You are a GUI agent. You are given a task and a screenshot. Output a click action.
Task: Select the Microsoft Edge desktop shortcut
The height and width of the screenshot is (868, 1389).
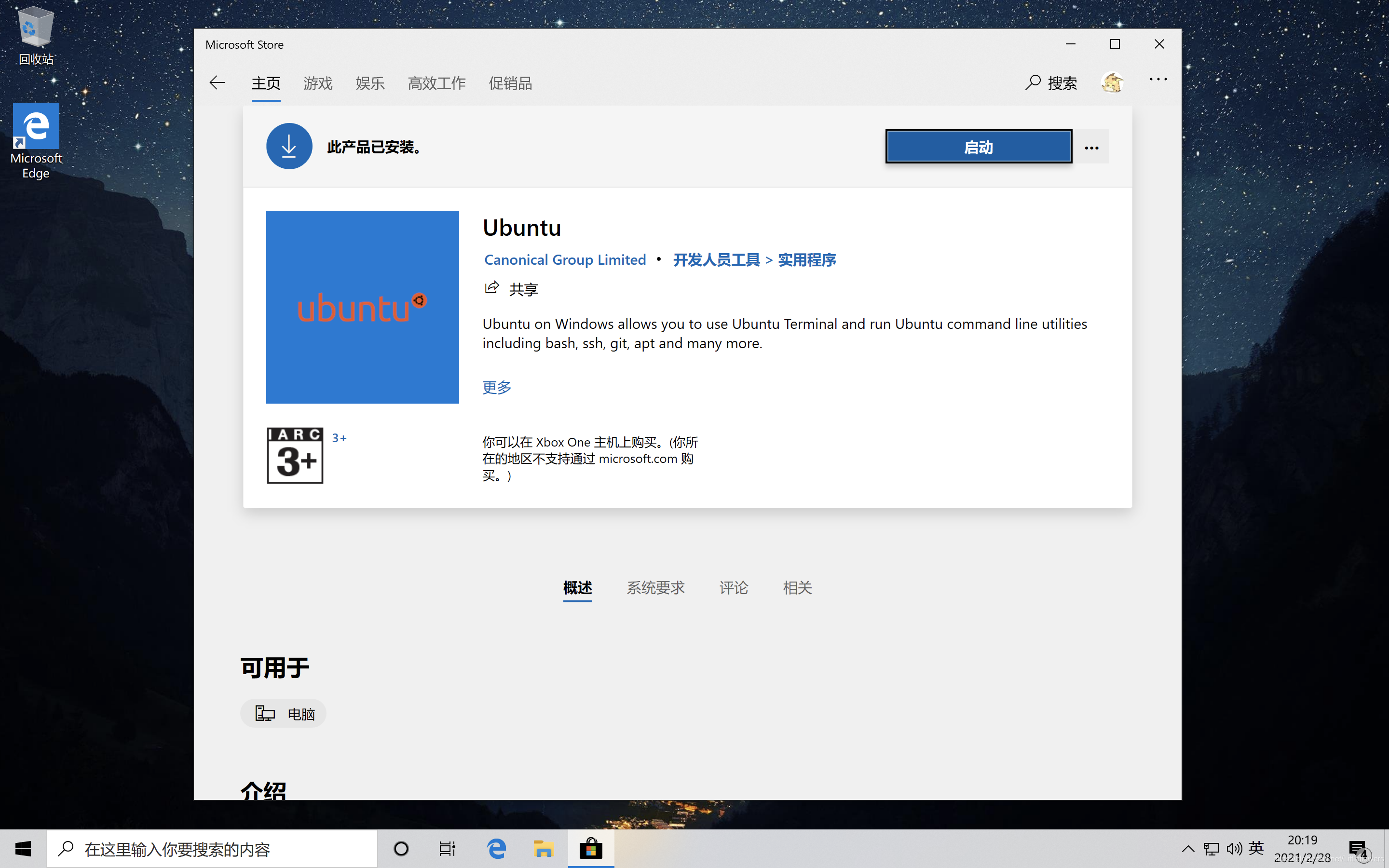click(x=36, y=141)
